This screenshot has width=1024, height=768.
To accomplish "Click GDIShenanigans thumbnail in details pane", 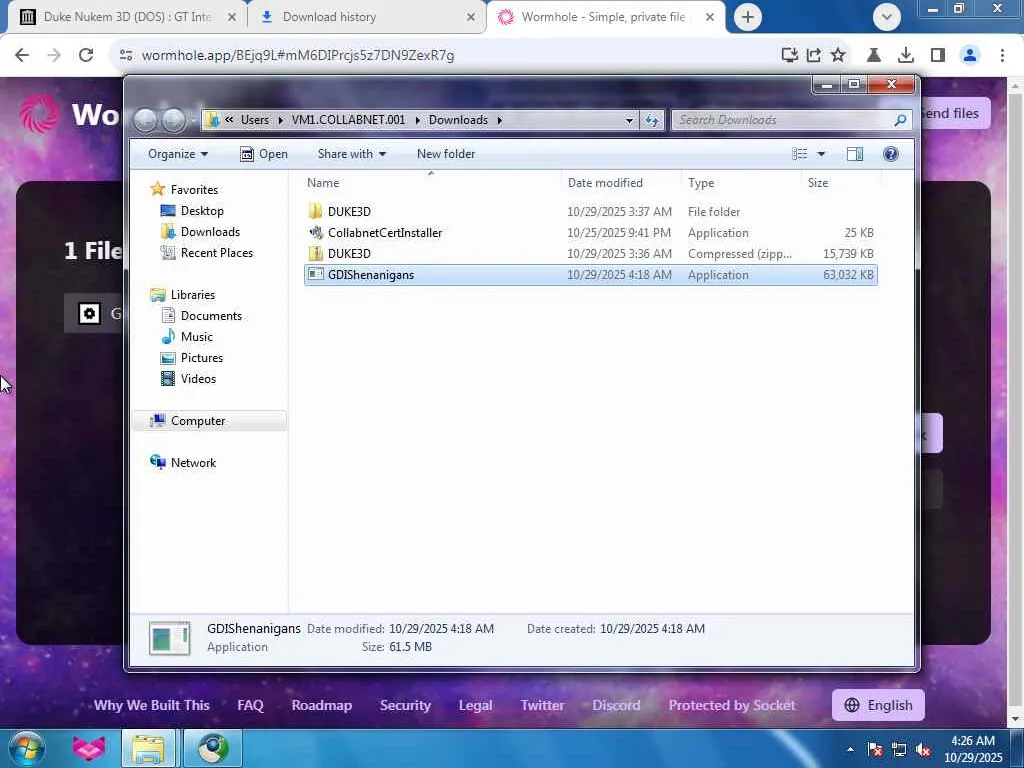I will [169, 638].
